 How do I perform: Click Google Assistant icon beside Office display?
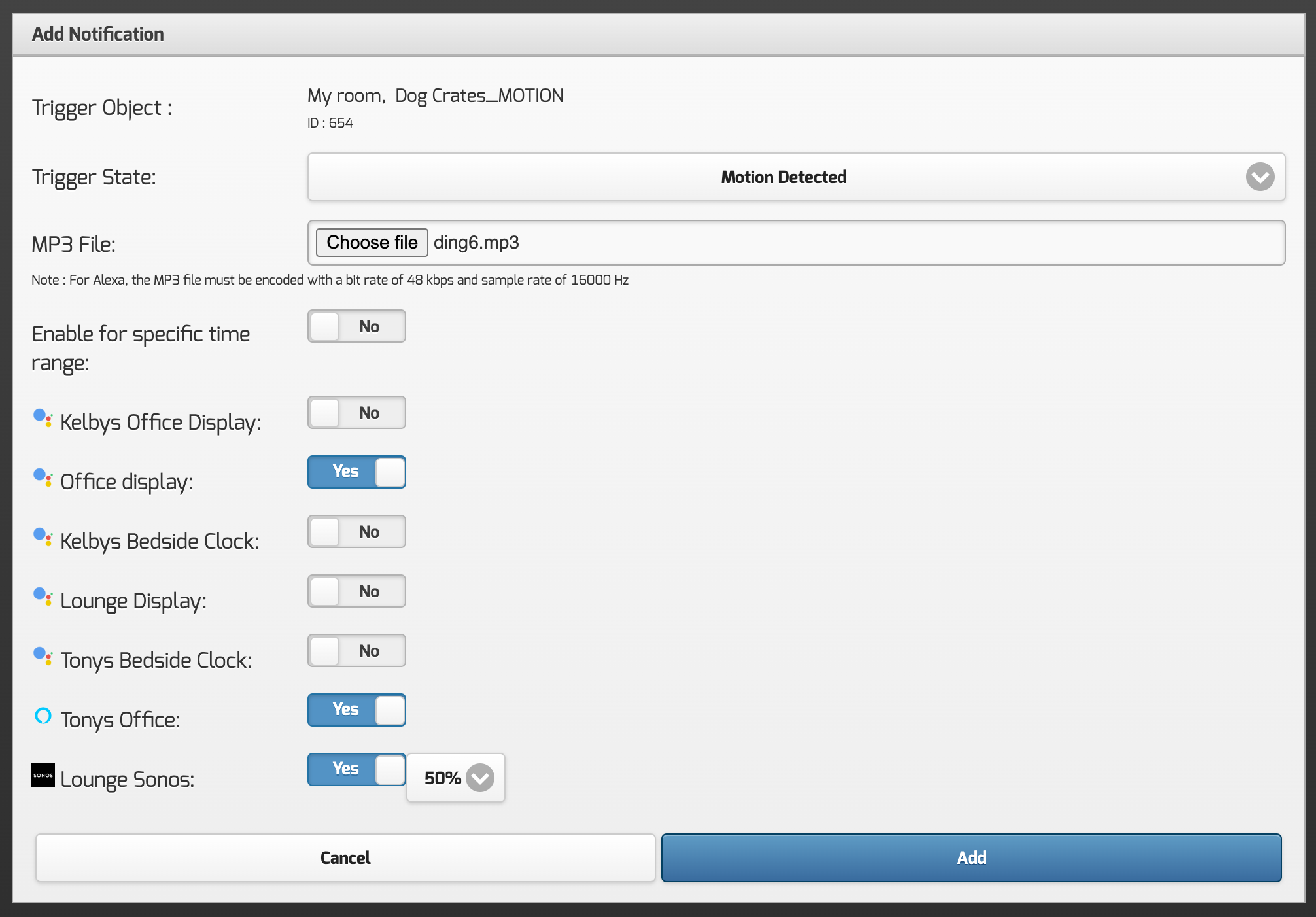point(43,478)
